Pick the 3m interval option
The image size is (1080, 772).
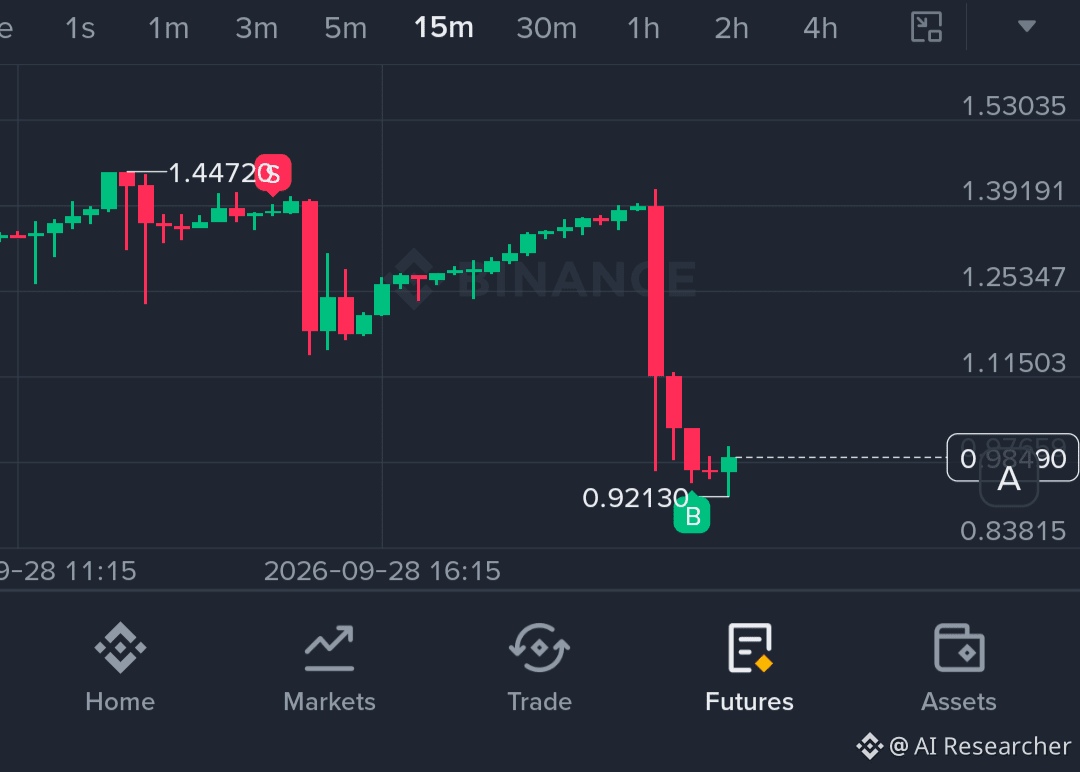pyautogui.click(x=256, y=28)
